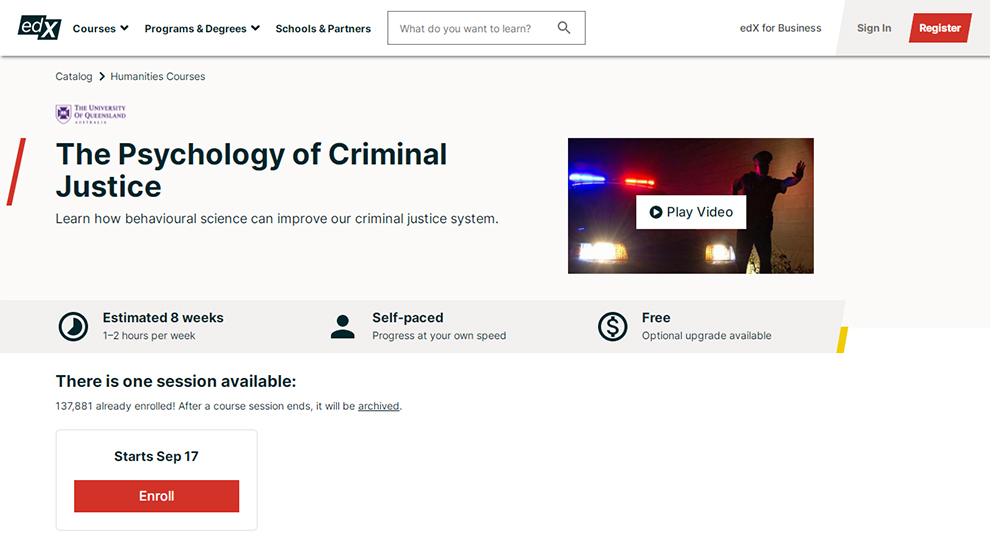
Task: Play the course video
Action: click(x=691, y=212)
